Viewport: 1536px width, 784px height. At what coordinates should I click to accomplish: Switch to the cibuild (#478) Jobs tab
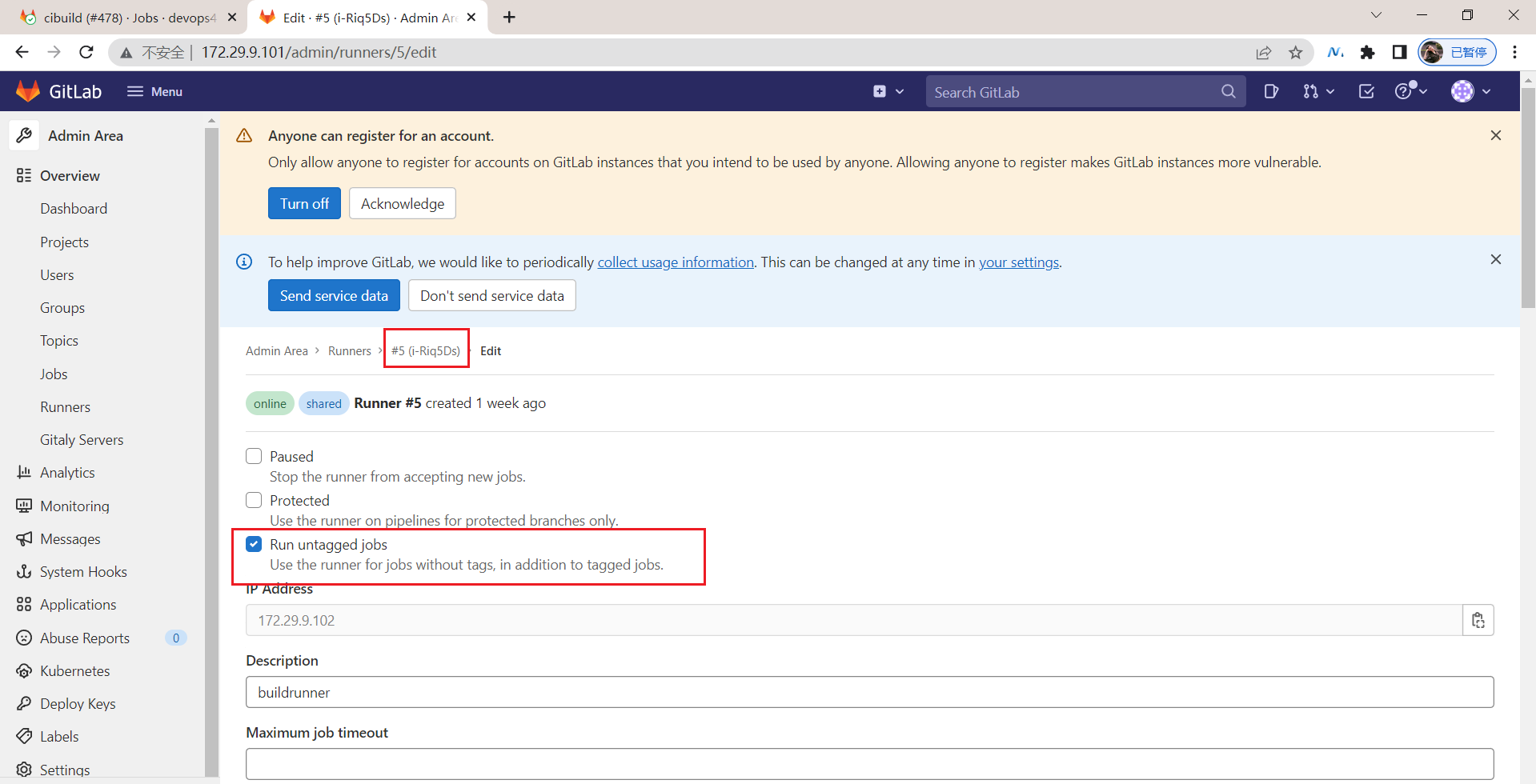128,18
